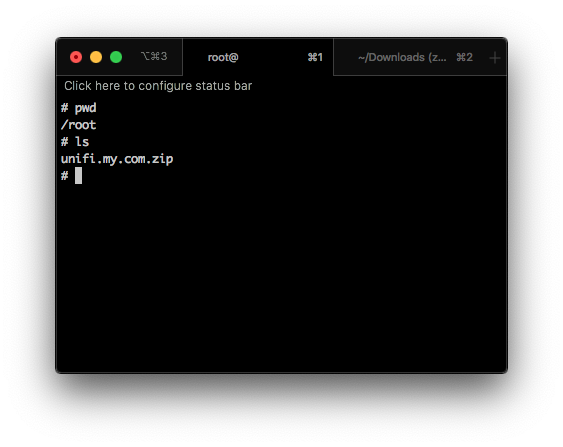Click the /root output line
563x447 pixels.
(x=79, y=125)
